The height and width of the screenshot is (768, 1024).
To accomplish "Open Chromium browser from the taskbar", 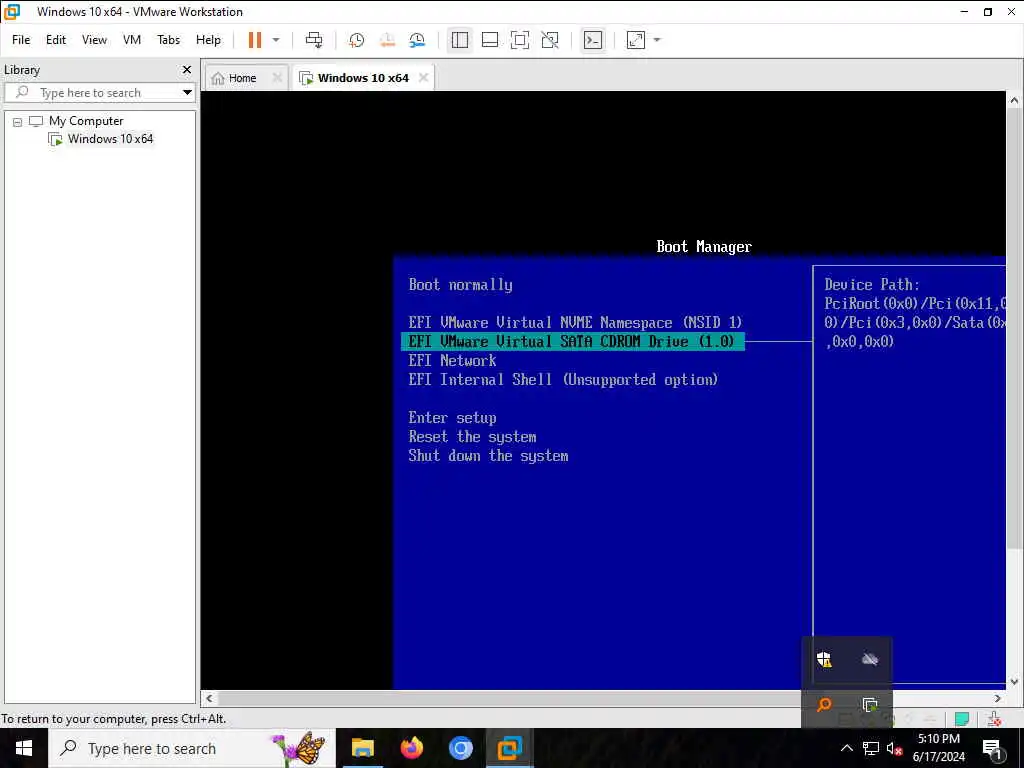I will coord(460,748).
